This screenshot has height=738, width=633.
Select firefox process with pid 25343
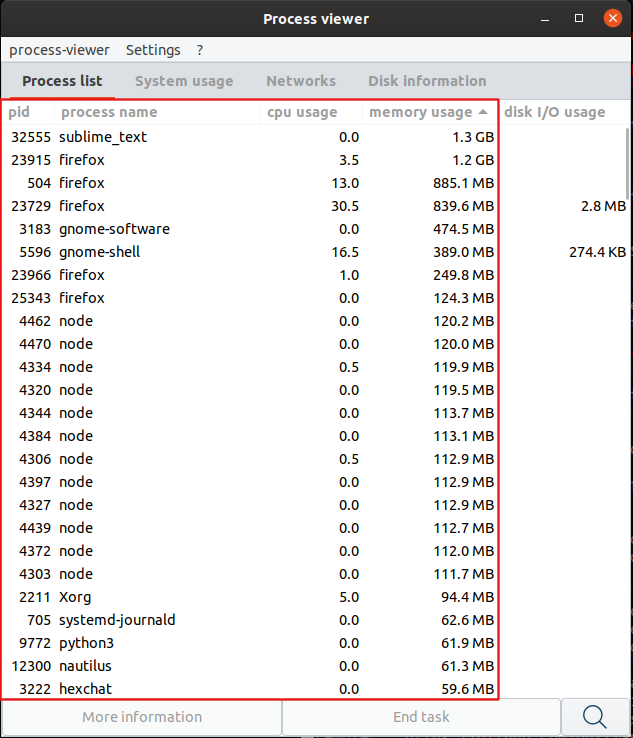click(316, 298)
